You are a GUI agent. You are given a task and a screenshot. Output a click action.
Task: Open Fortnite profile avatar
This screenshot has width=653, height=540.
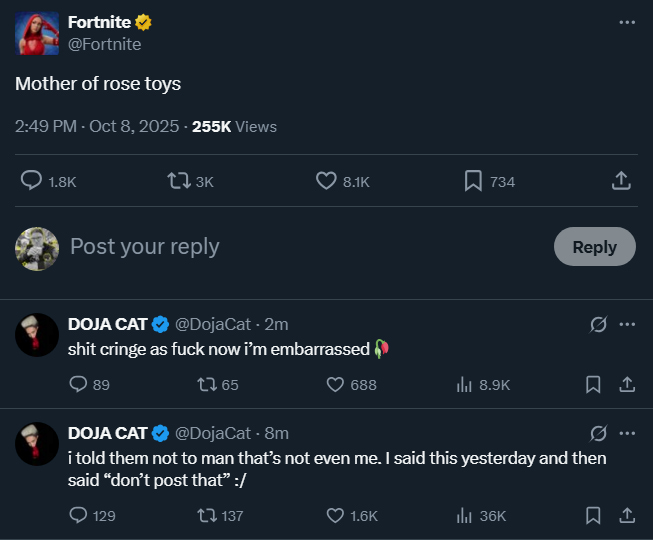click(37, 33)
